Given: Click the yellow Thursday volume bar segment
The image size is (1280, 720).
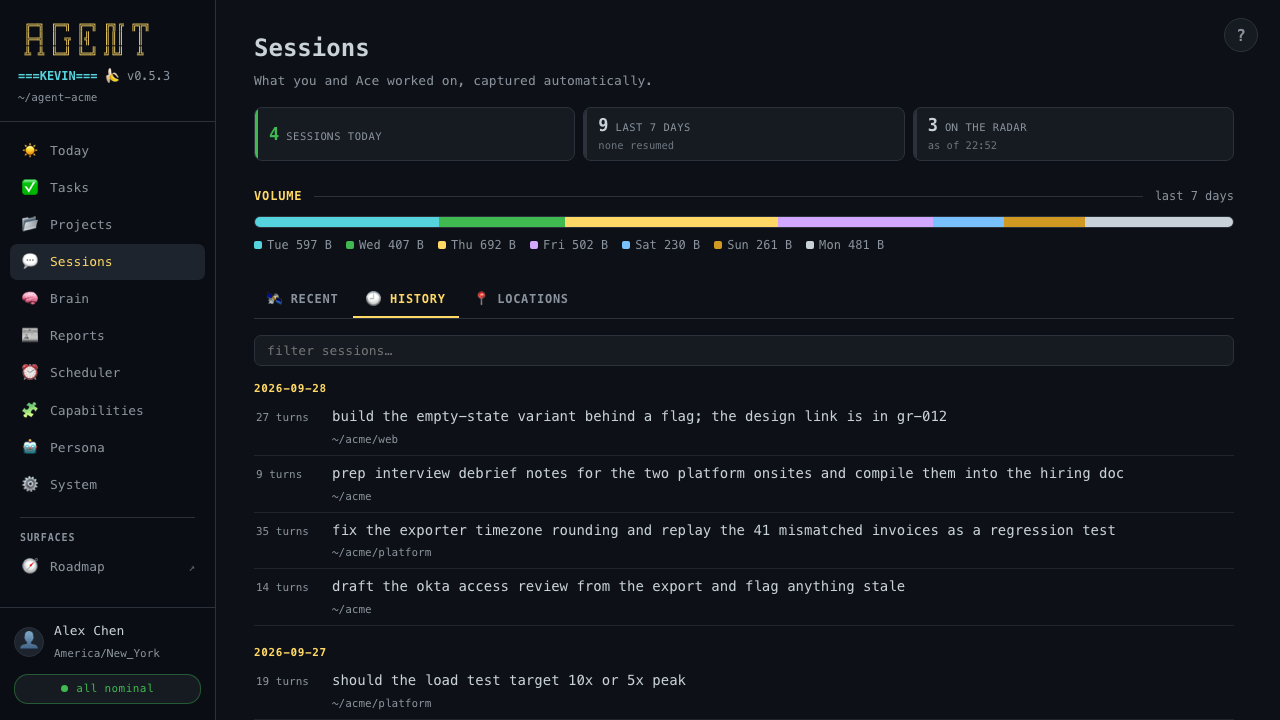Looking at the screenshot, I should [x=671, y=222].
